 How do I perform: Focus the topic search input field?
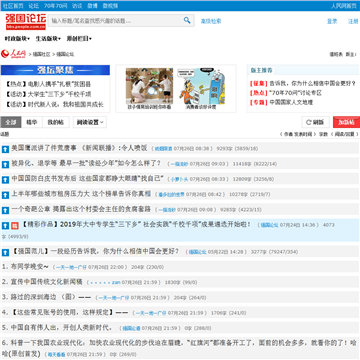[115, 21]
